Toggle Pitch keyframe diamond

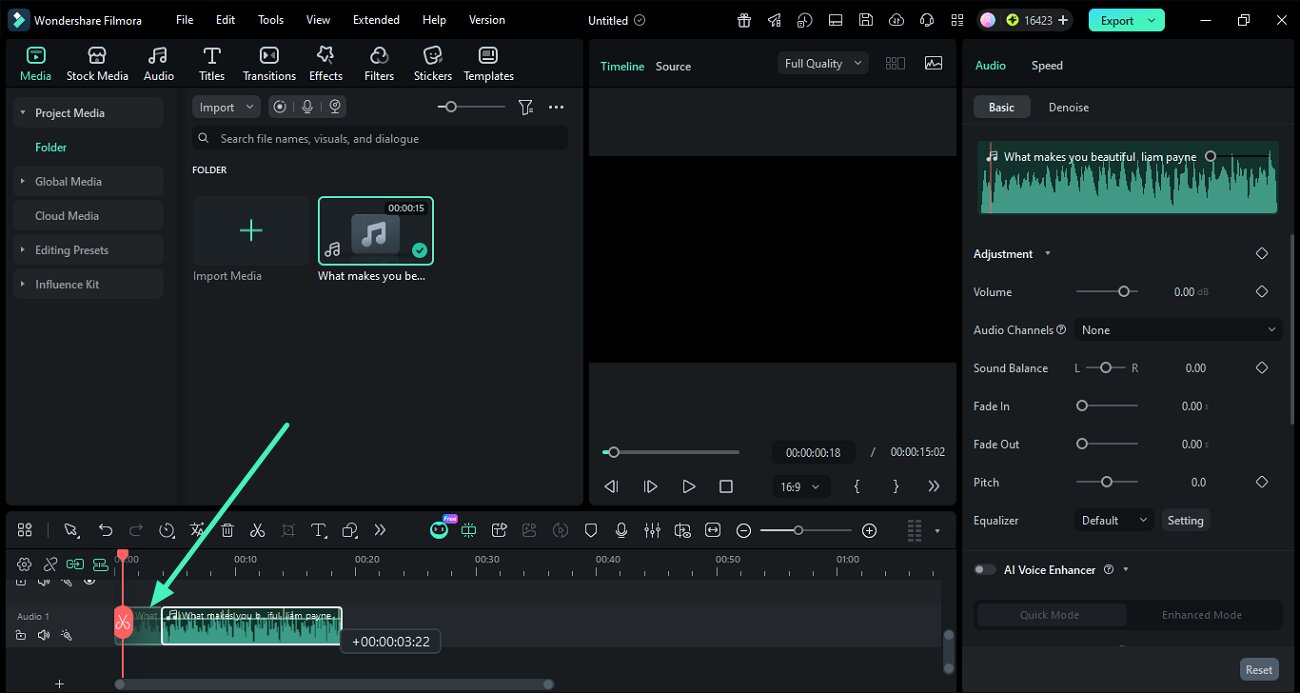click(x=1261, y=482)
